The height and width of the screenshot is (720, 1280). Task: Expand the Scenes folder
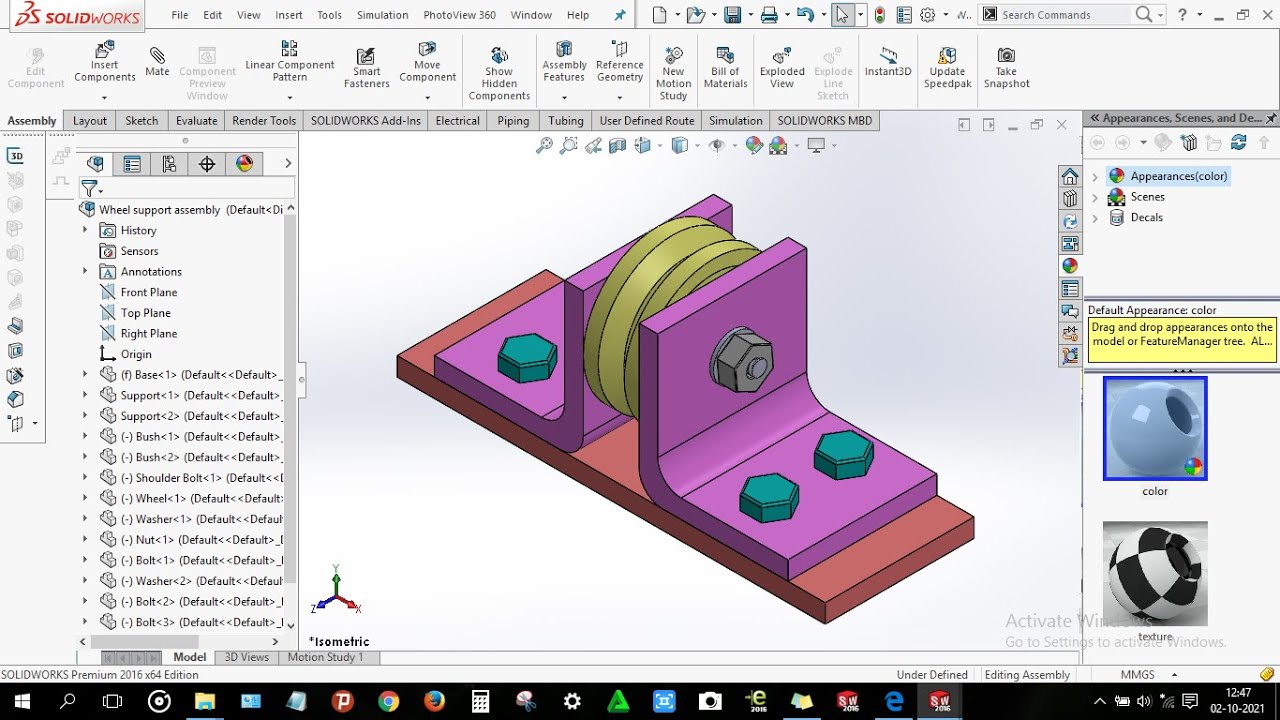(1095, 197)
